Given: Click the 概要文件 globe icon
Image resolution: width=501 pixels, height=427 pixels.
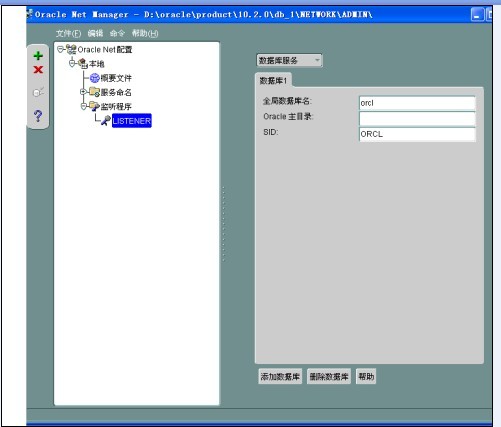Looking at the screenshot, I should 95,78.
